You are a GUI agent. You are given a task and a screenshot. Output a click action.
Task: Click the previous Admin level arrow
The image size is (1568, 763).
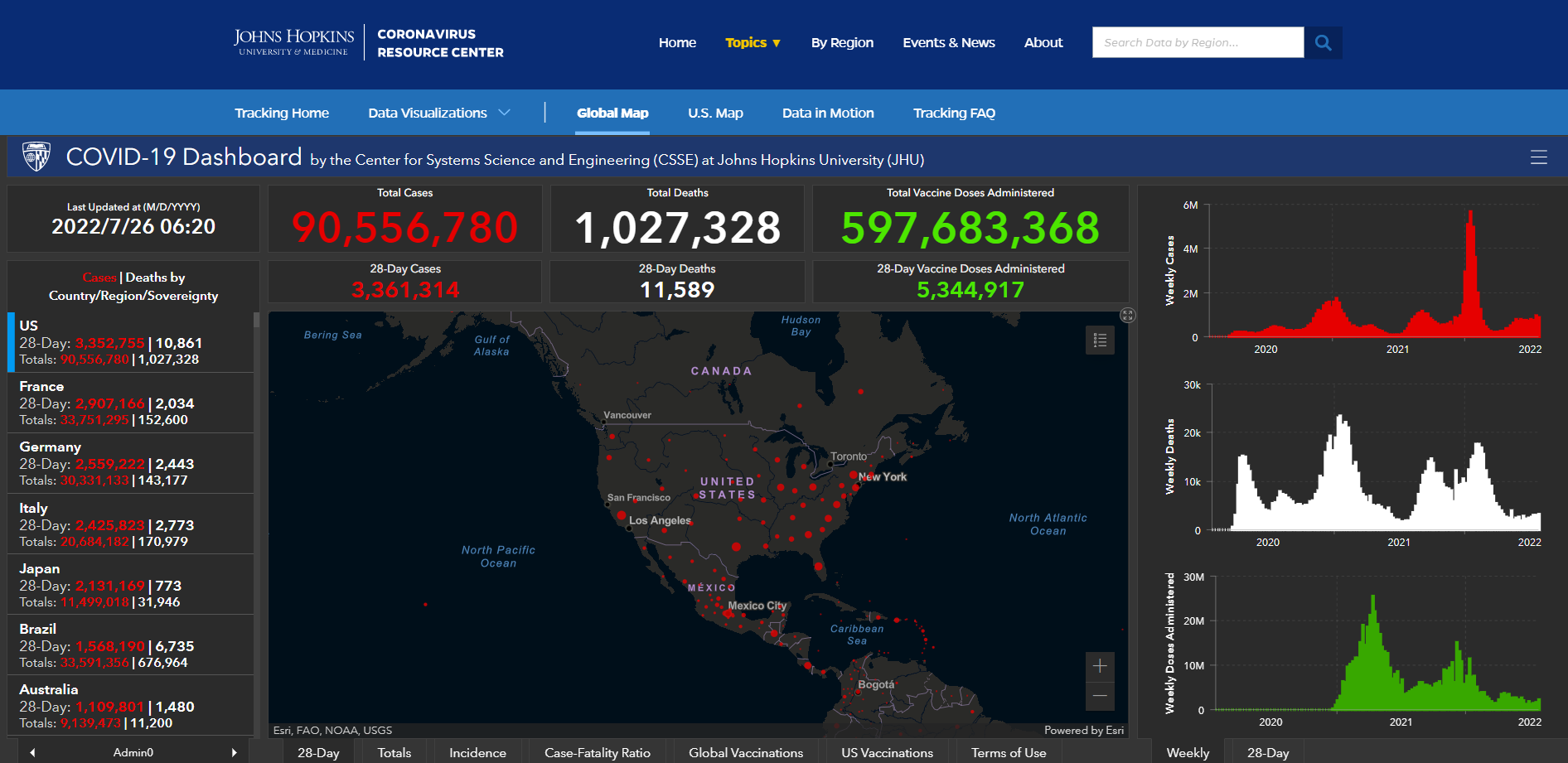(32, 752)
